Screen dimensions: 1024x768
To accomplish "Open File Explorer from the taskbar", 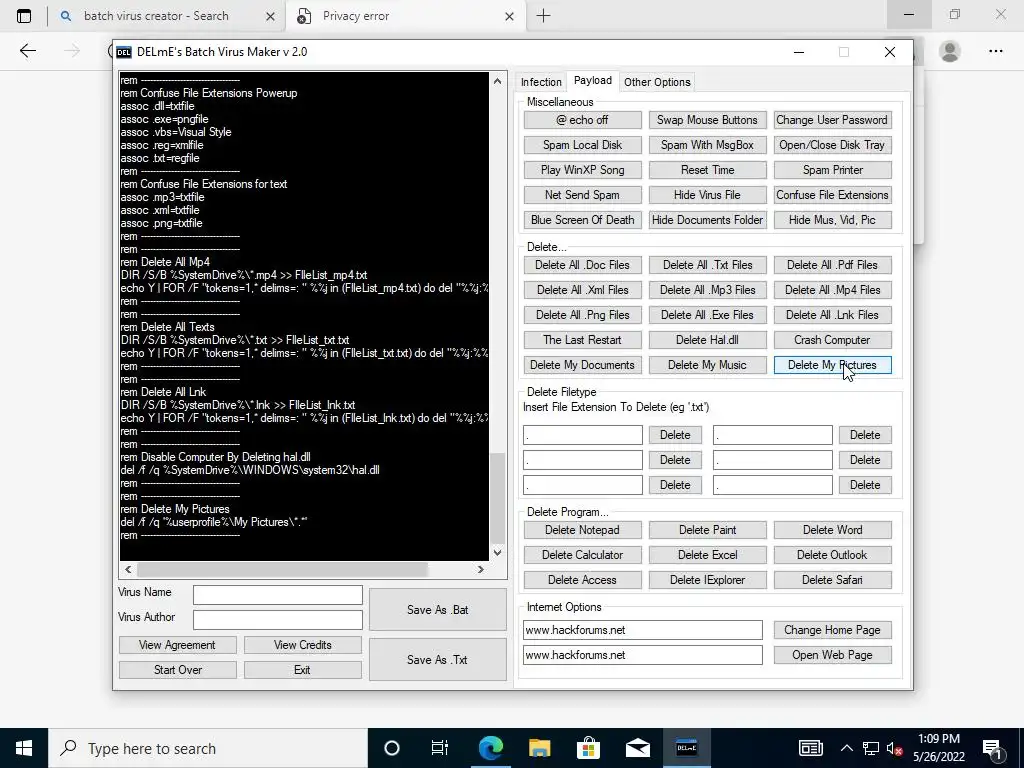I will pyautogui.click(x=539, y=748).
